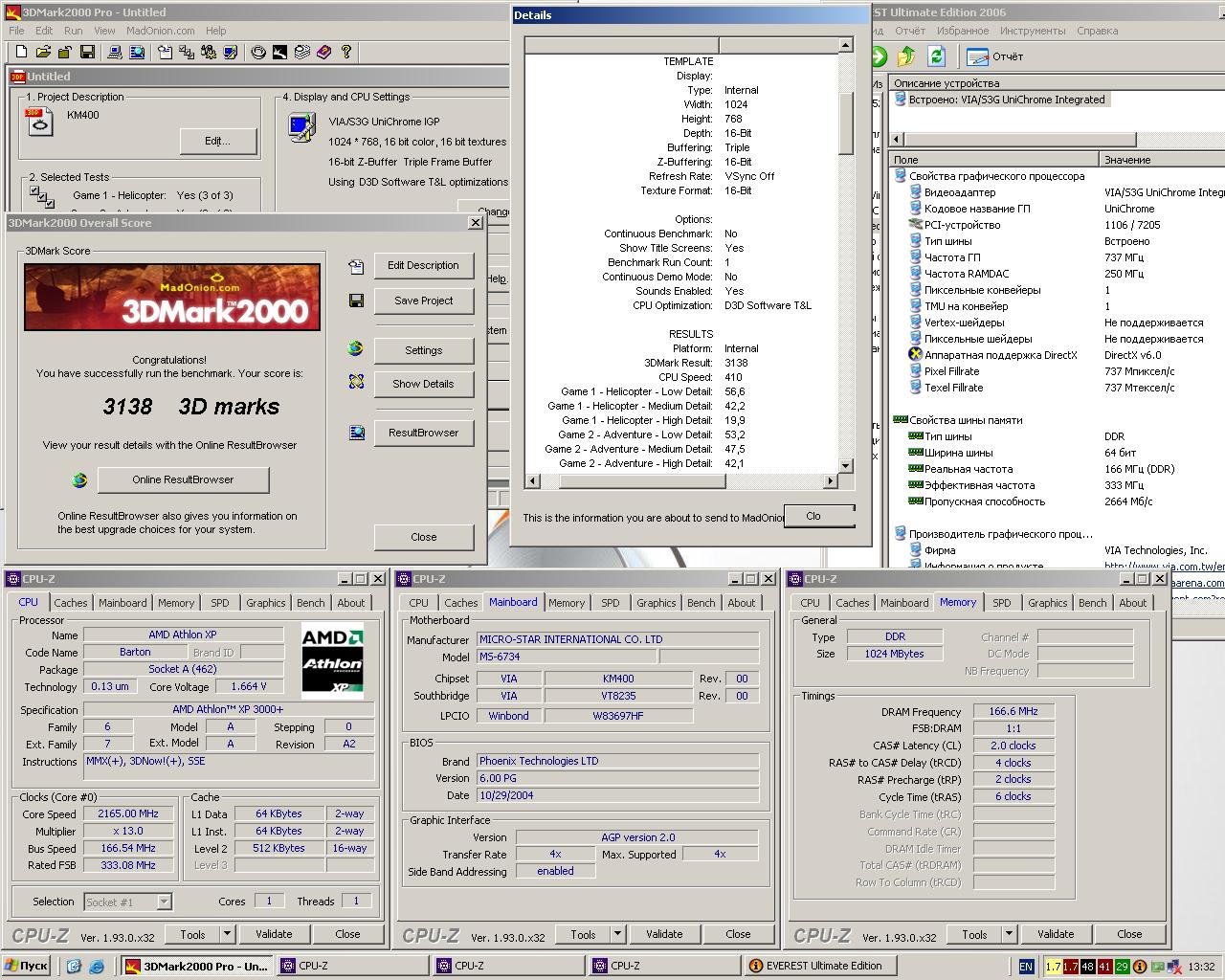Switch to Bench tab in Memory CPU-Z window

[x=1092, y=603]
